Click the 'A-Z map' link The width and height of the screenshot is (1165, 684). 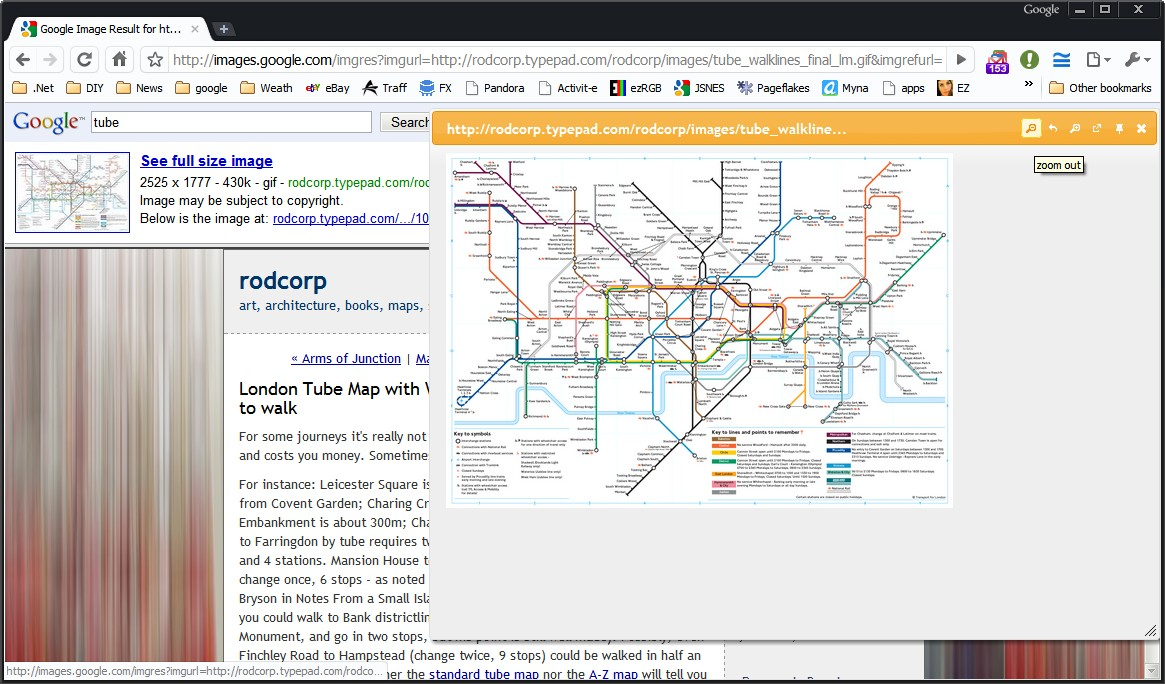pyautogui.click(x=614, y=675)
